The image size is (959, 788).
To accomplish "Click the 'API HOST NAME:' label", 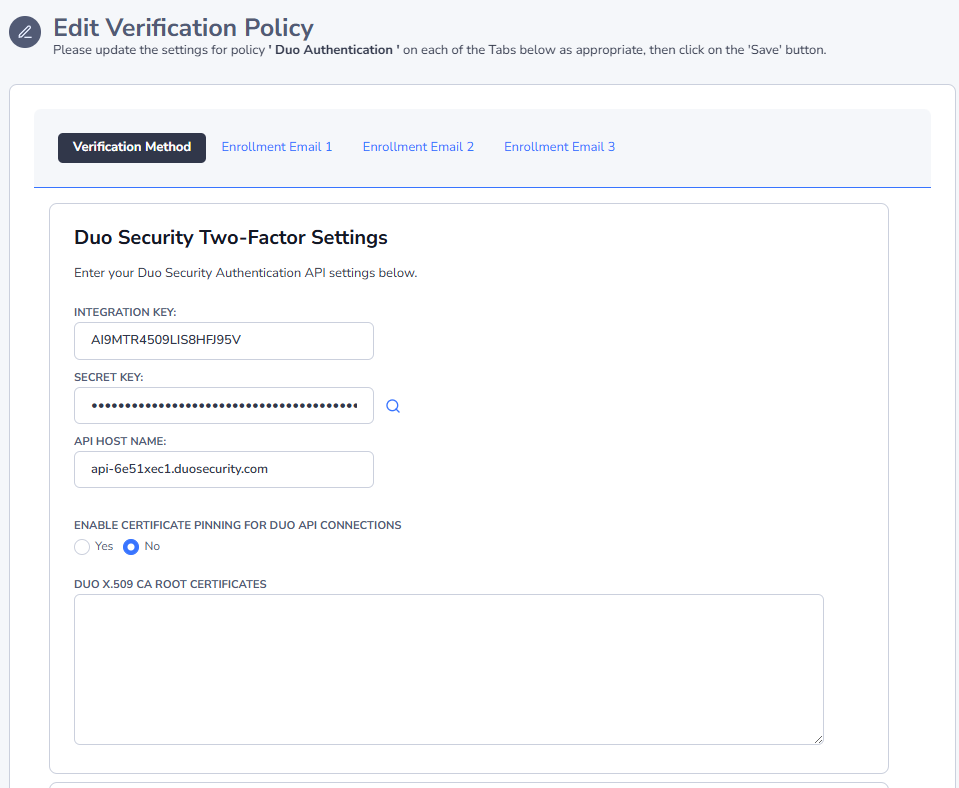I will (x=120, y=442).
